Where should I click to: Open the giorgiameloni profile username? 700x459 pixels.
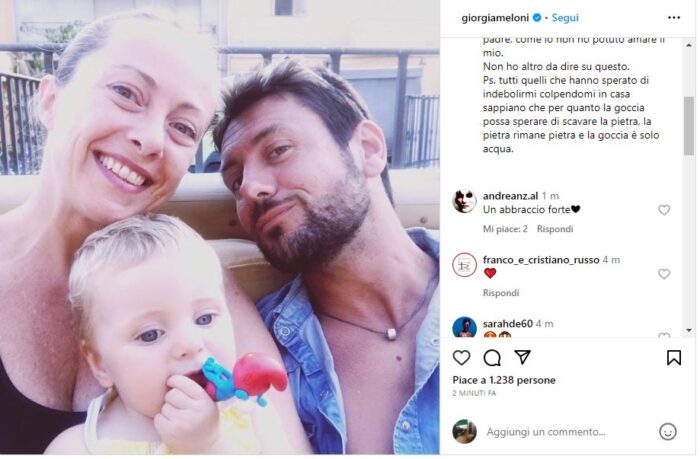tap(495, 18)
